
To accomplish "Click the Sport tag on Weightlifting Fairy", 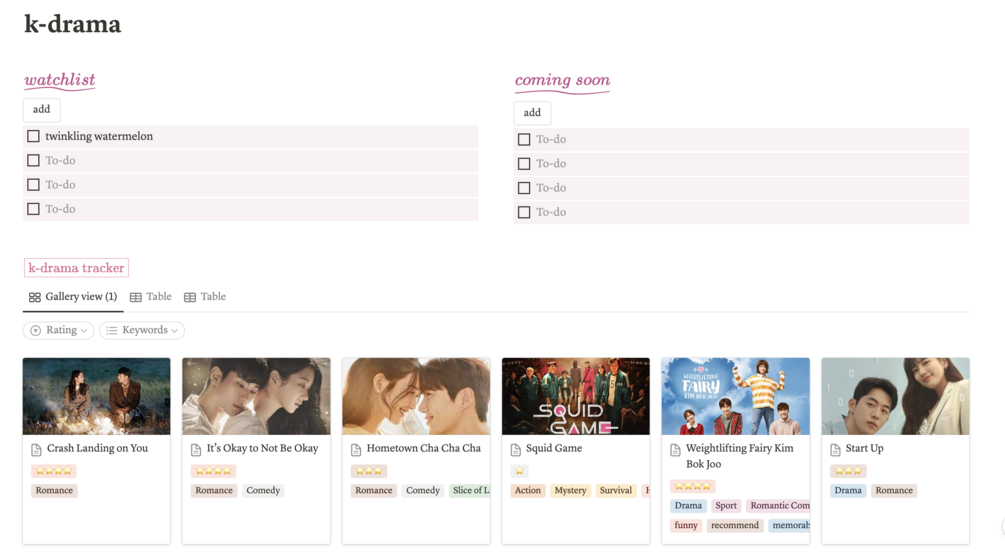I will (726, 506).
